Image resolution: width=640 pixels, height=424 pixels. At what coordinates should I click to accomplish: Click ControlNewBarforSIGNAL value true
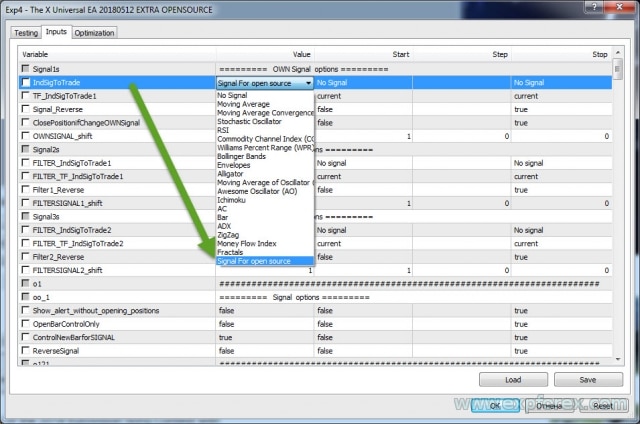tap(225, 337)
